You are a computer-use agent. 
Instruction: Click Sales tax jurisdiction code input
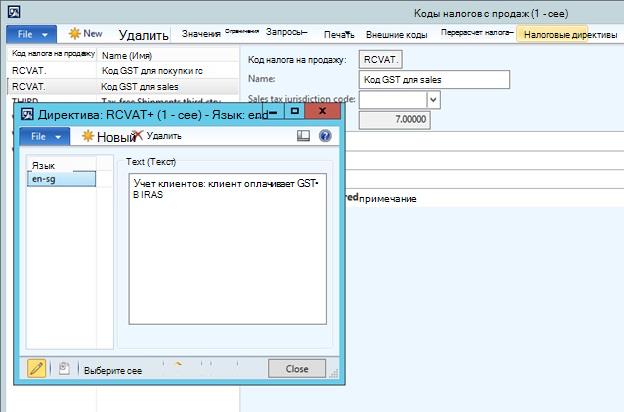tap(393, 100)
